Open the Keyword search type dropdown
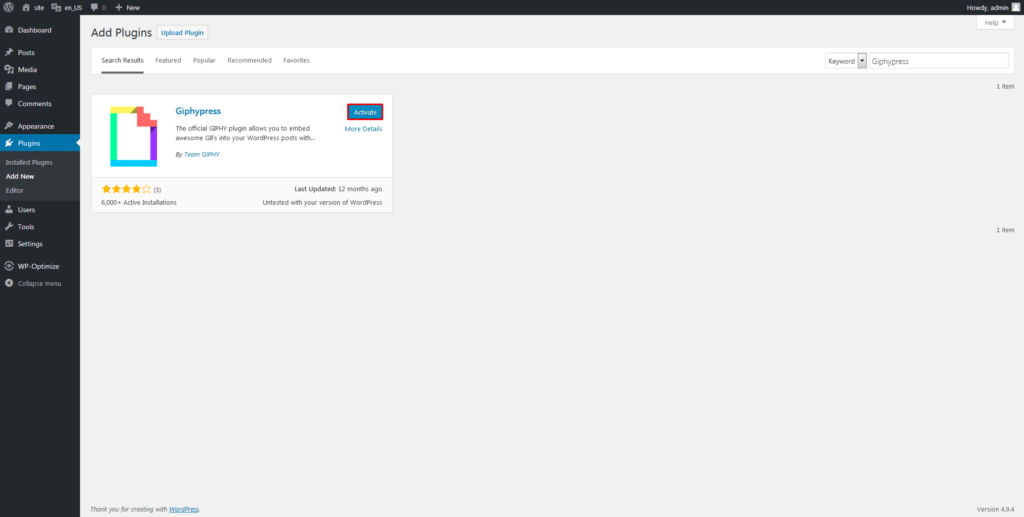The image size is (1024, 517). tap(846, 61)
